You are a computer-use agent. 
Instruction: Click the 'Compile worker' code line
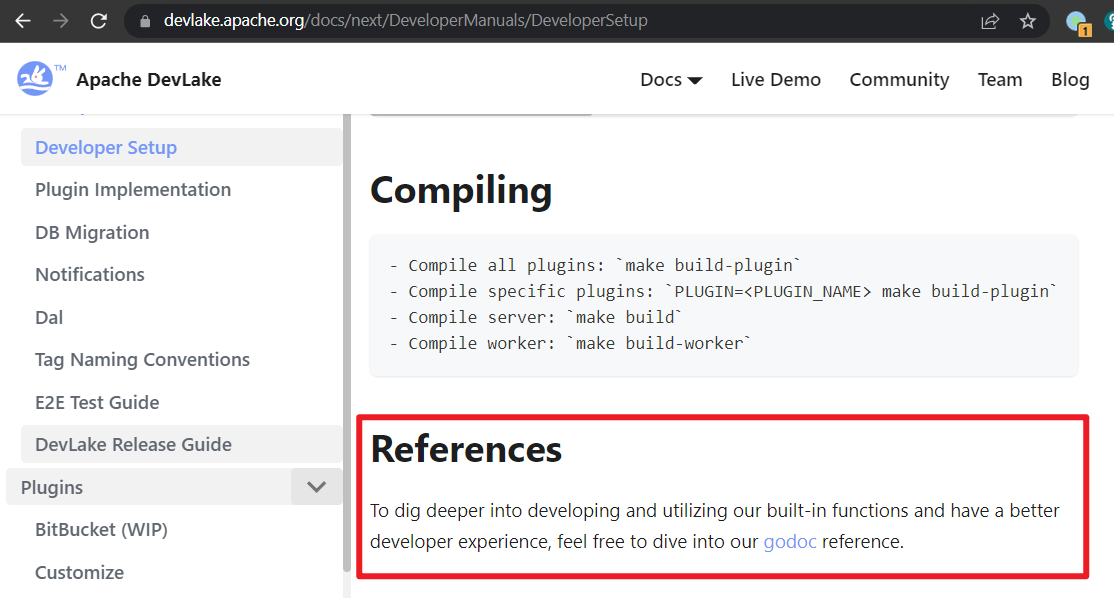570,343
